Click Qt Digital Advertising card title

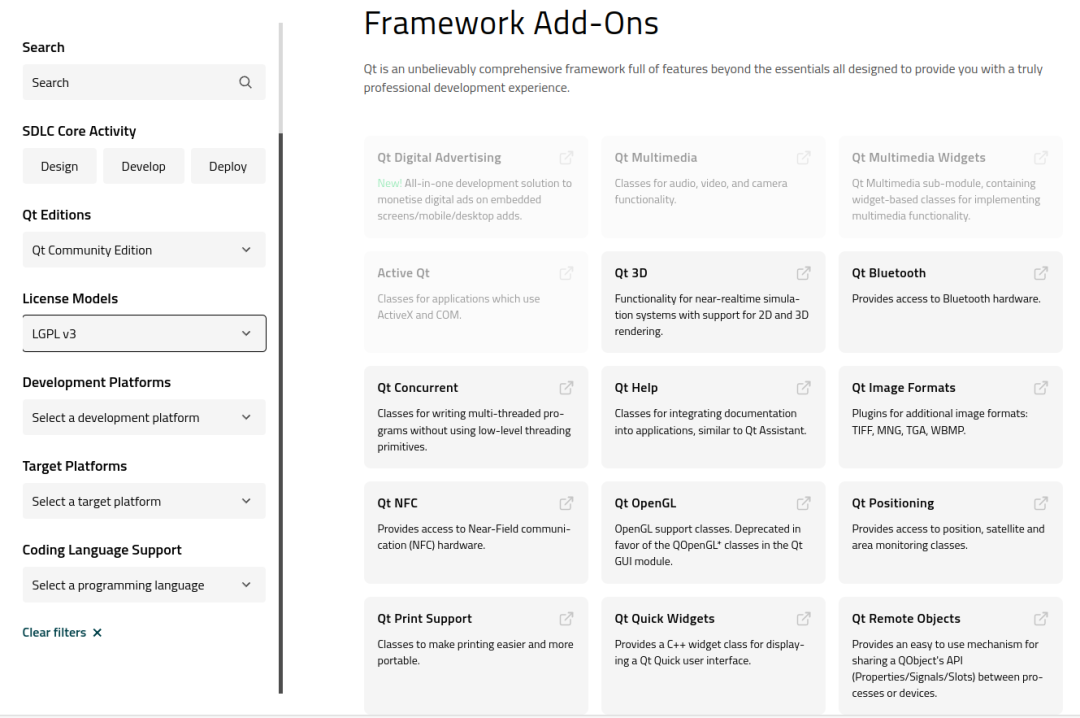point(439,158)
